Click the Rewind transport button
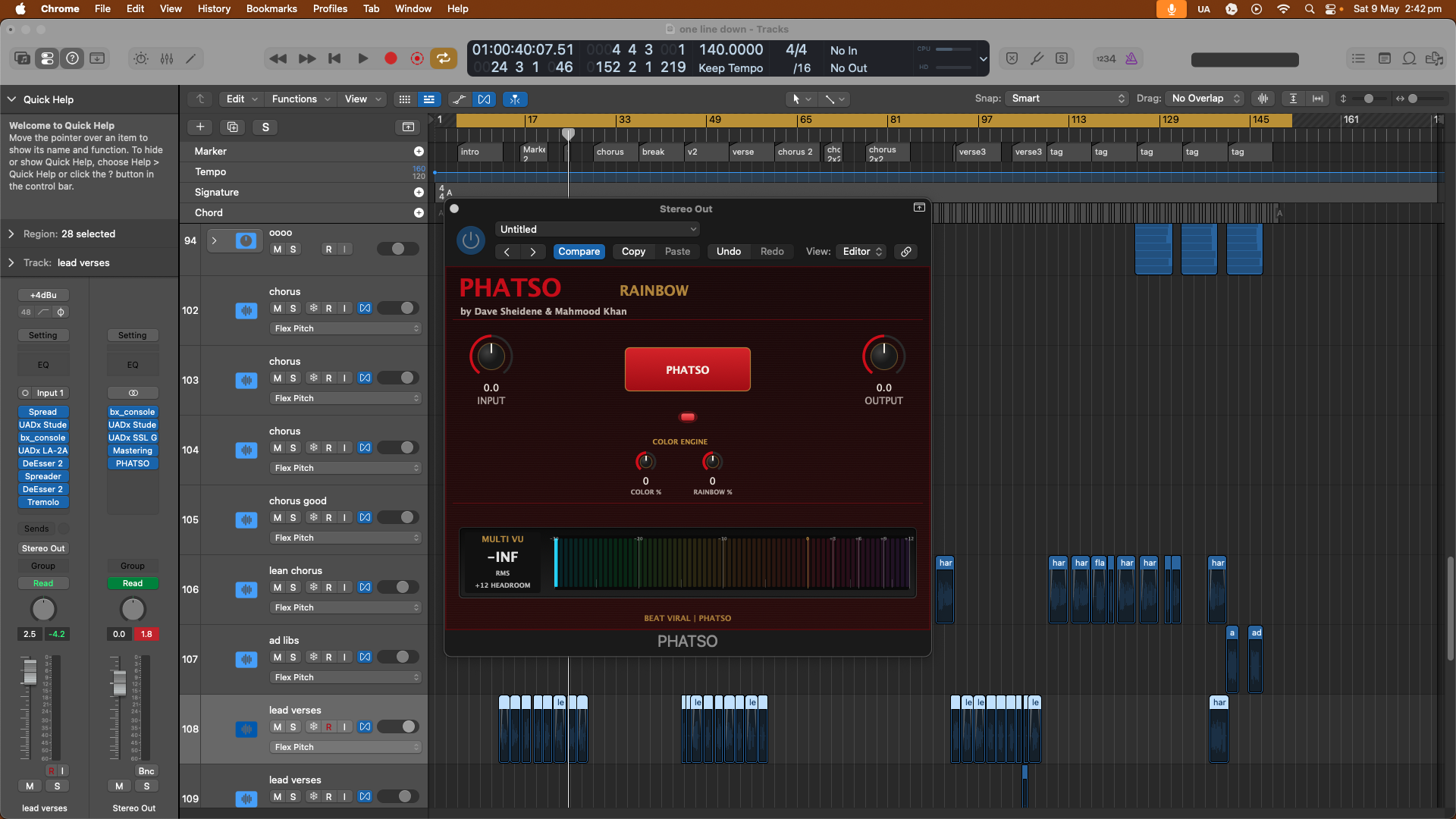Image resolution: width=1456 pixels, height=819 pixels. tap(278, 58)
